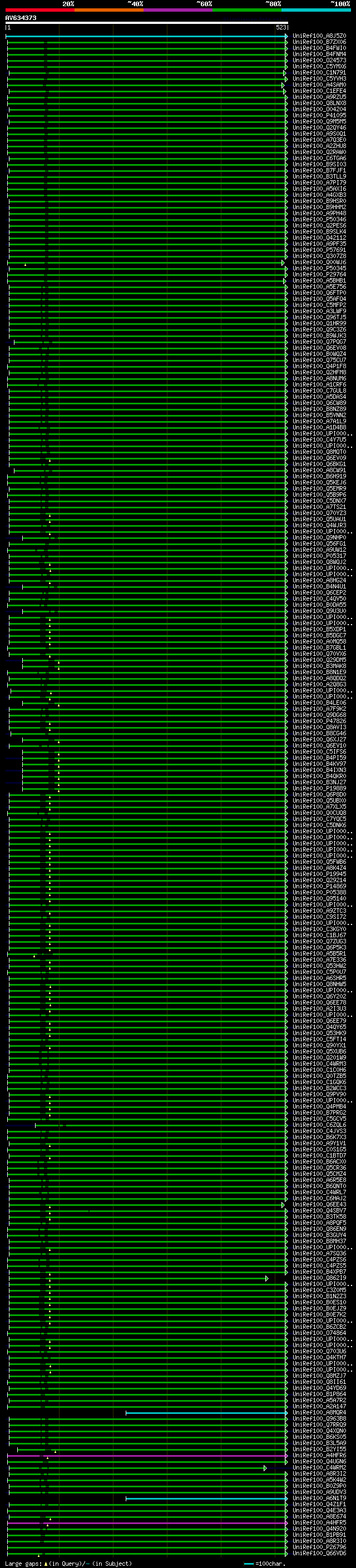Open hit UniRef100_Q8LNX8
This screenshot has height=1568, width=356.
coord(319,103)
